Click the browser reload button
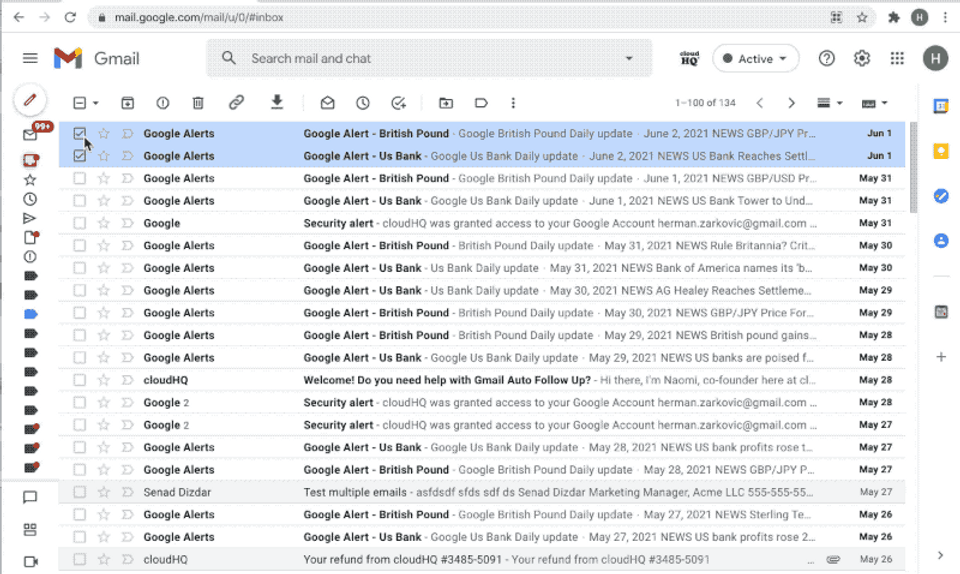 tap(70, 17)
